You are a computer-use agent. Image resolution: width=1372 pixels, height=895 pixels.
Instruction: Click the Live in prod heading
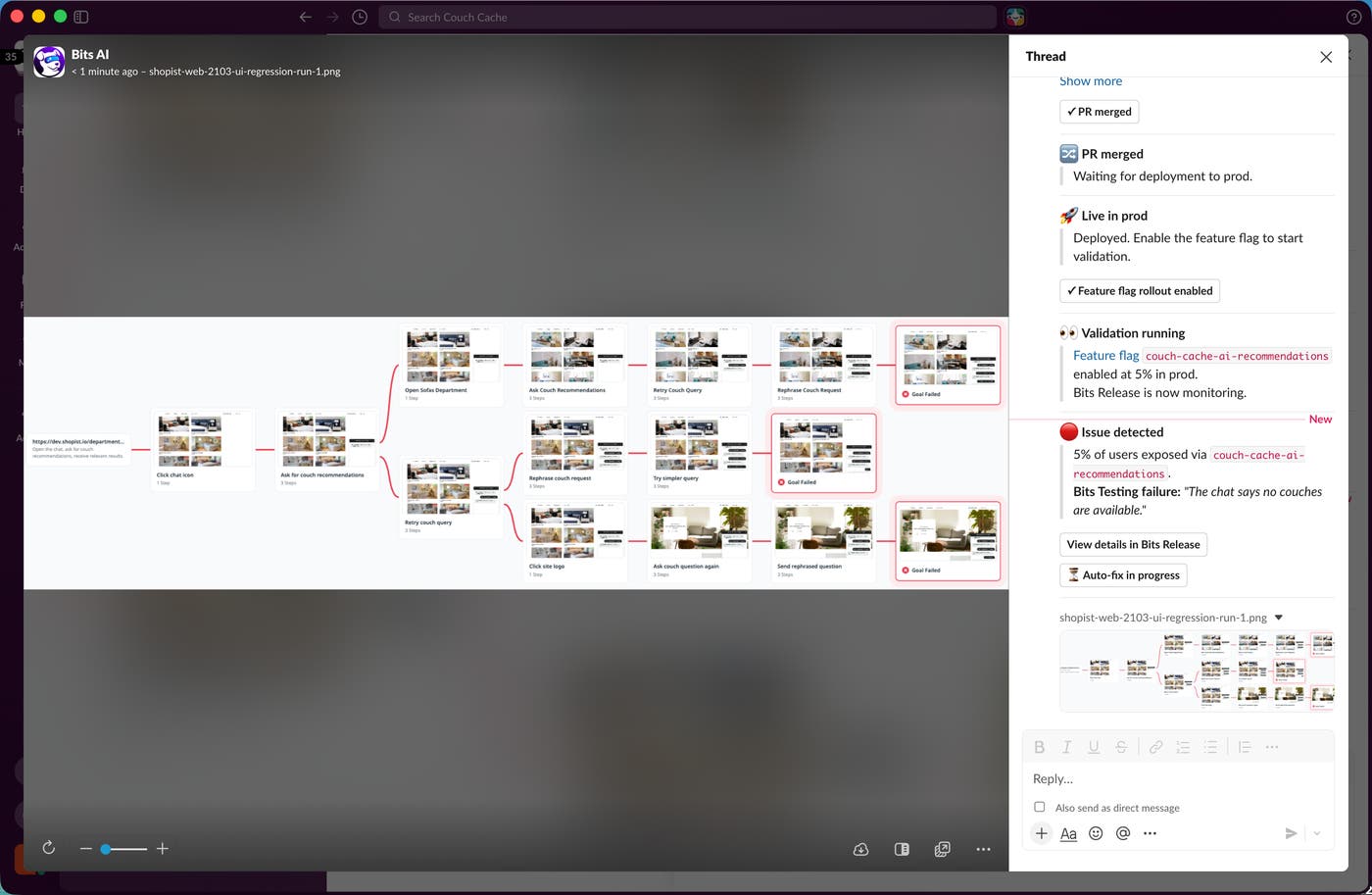pyautogui.click(x=1114, y=216)
